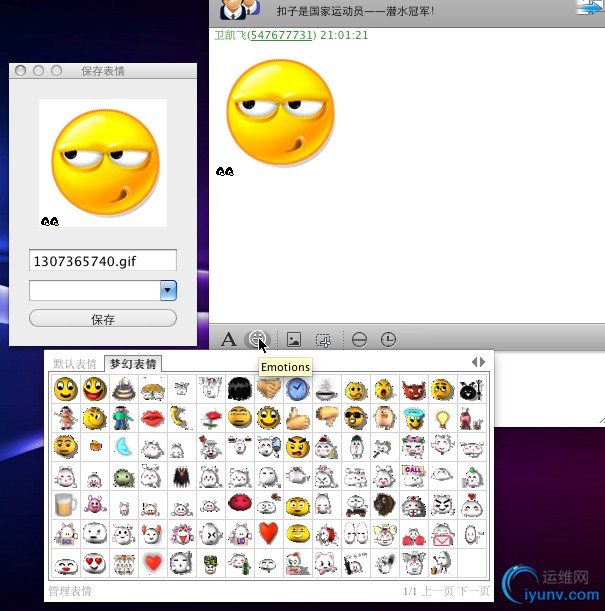Insert the heart-eyes face emoticon
The height and width of the screenshot is (611, 605).
click(x=95, y=563)
